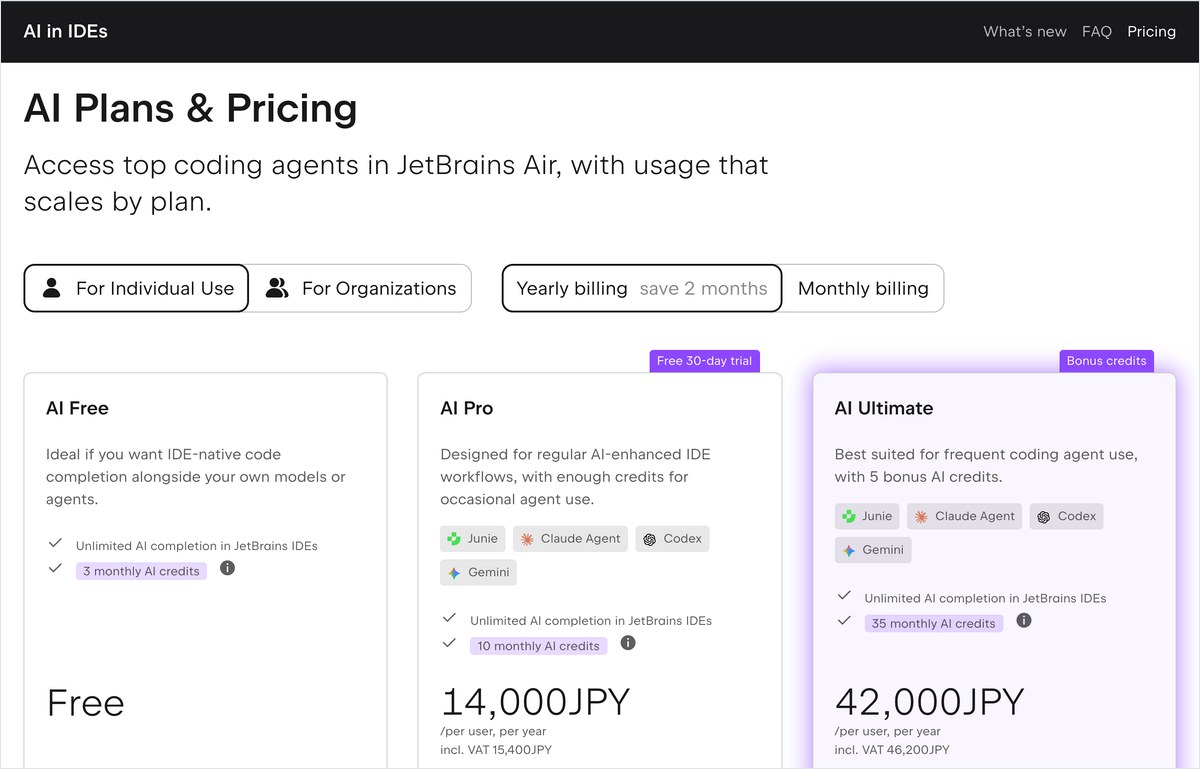
Task: Click the Junie chip in AI Pro card
Action: click(473, 538)
